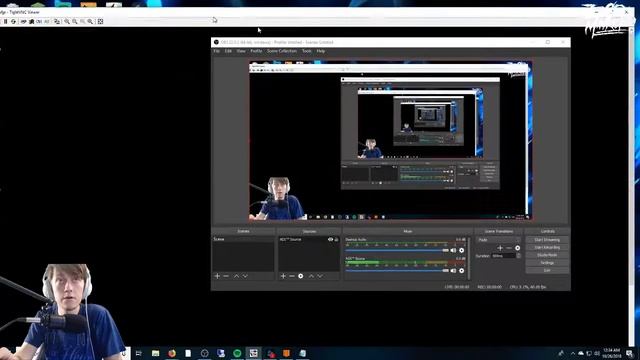Remove the scene using the minus icon in Scenes
Viewport: 640px width, 360px height.
pos(226,276)
